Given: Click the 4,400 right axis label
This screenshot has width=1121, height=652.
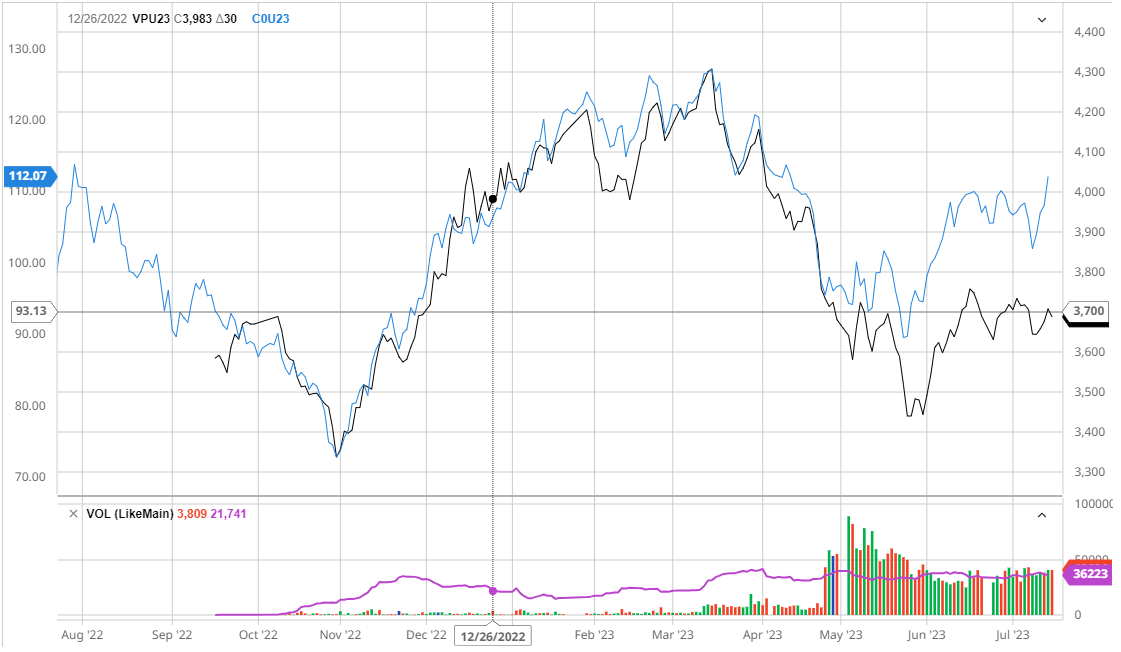Looking at the screenshot, I should point(1088,32).
